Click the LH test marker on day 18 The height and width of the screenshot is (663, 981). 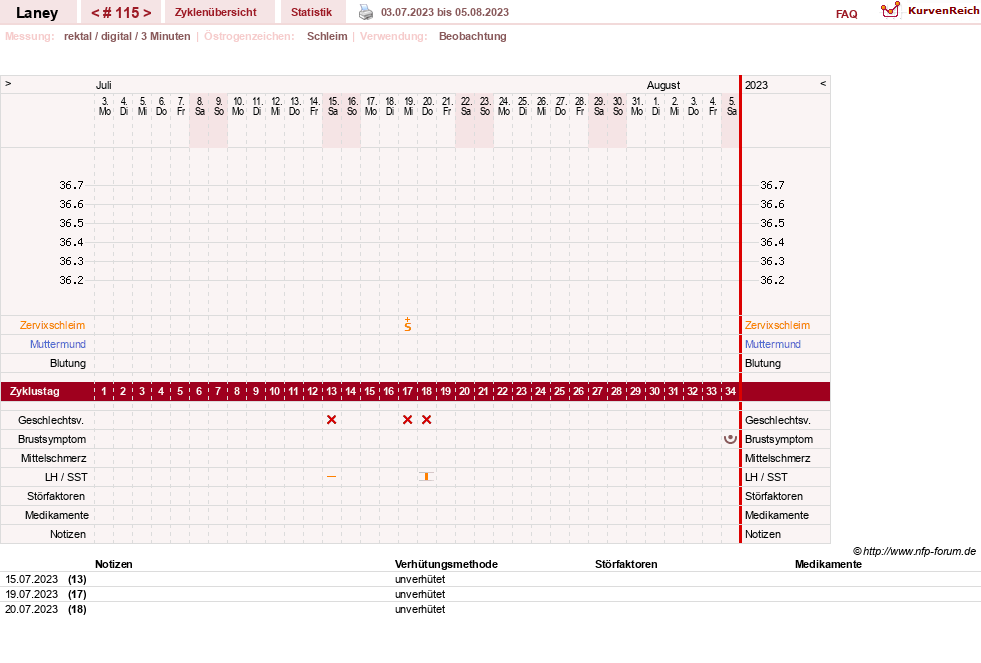click(x=427, y=477)
